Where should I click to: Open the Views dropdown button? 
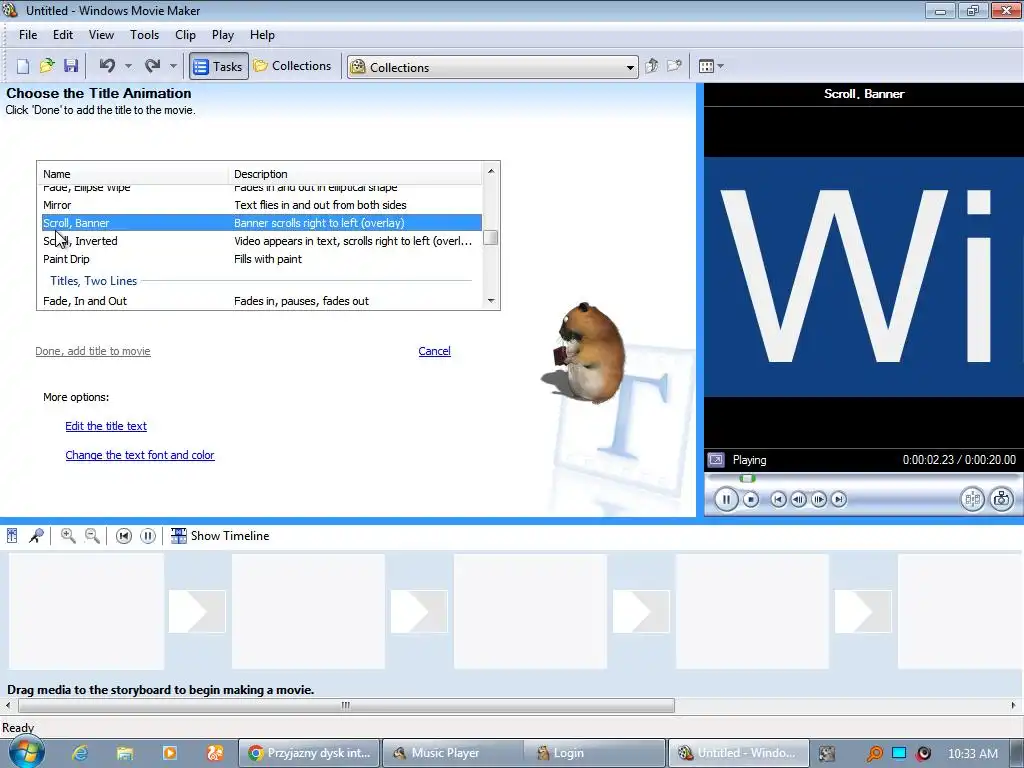pos(711,66)
